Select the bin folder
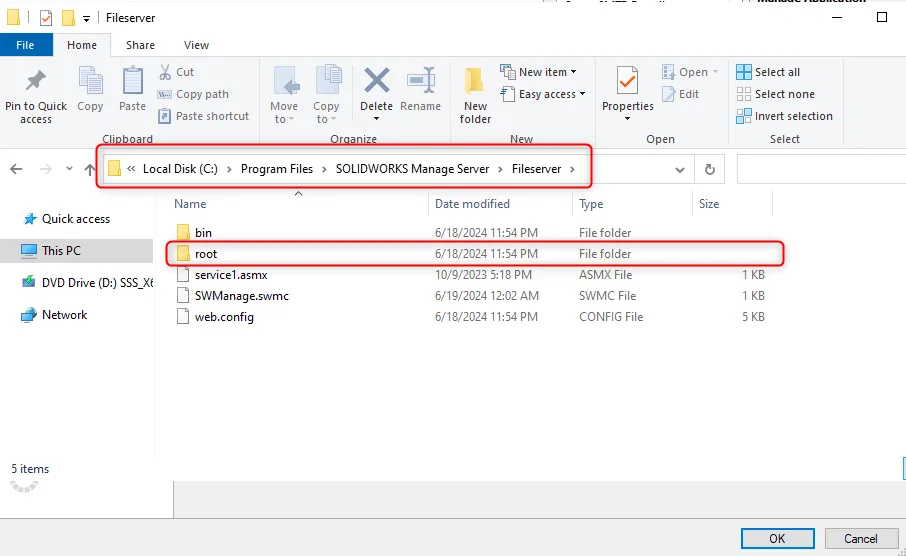The height and width of the screenshot is (556, 906). click(203, 233)
